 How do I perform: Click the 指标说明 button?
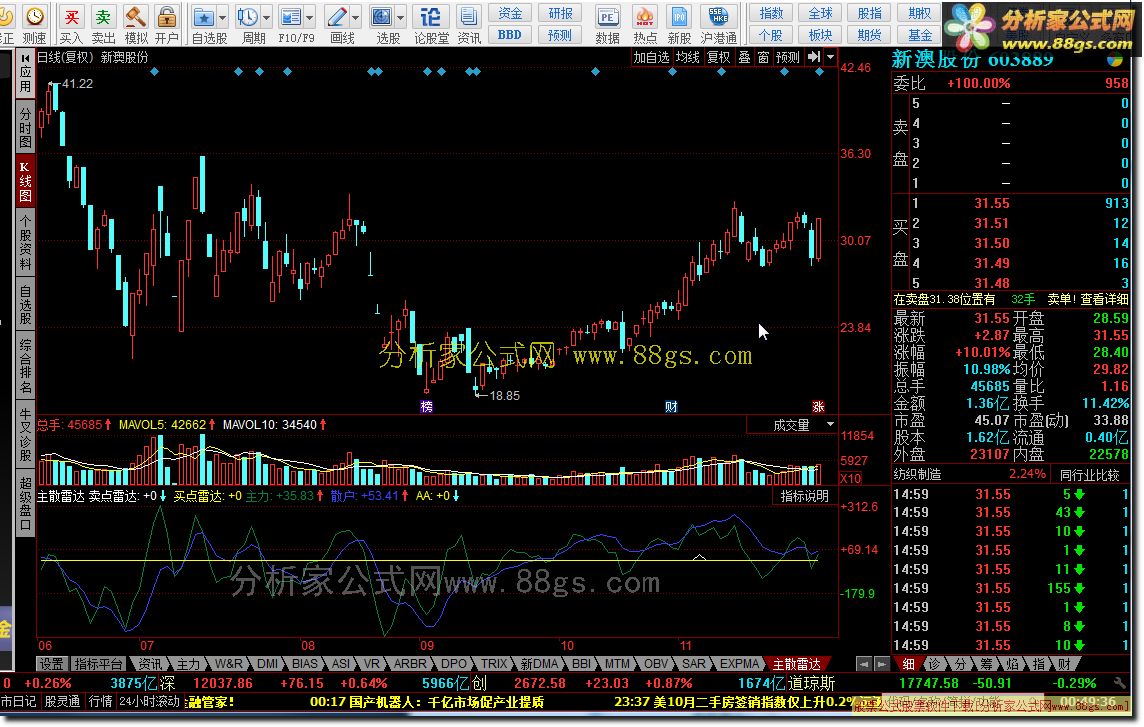click(x=805, y=496)
